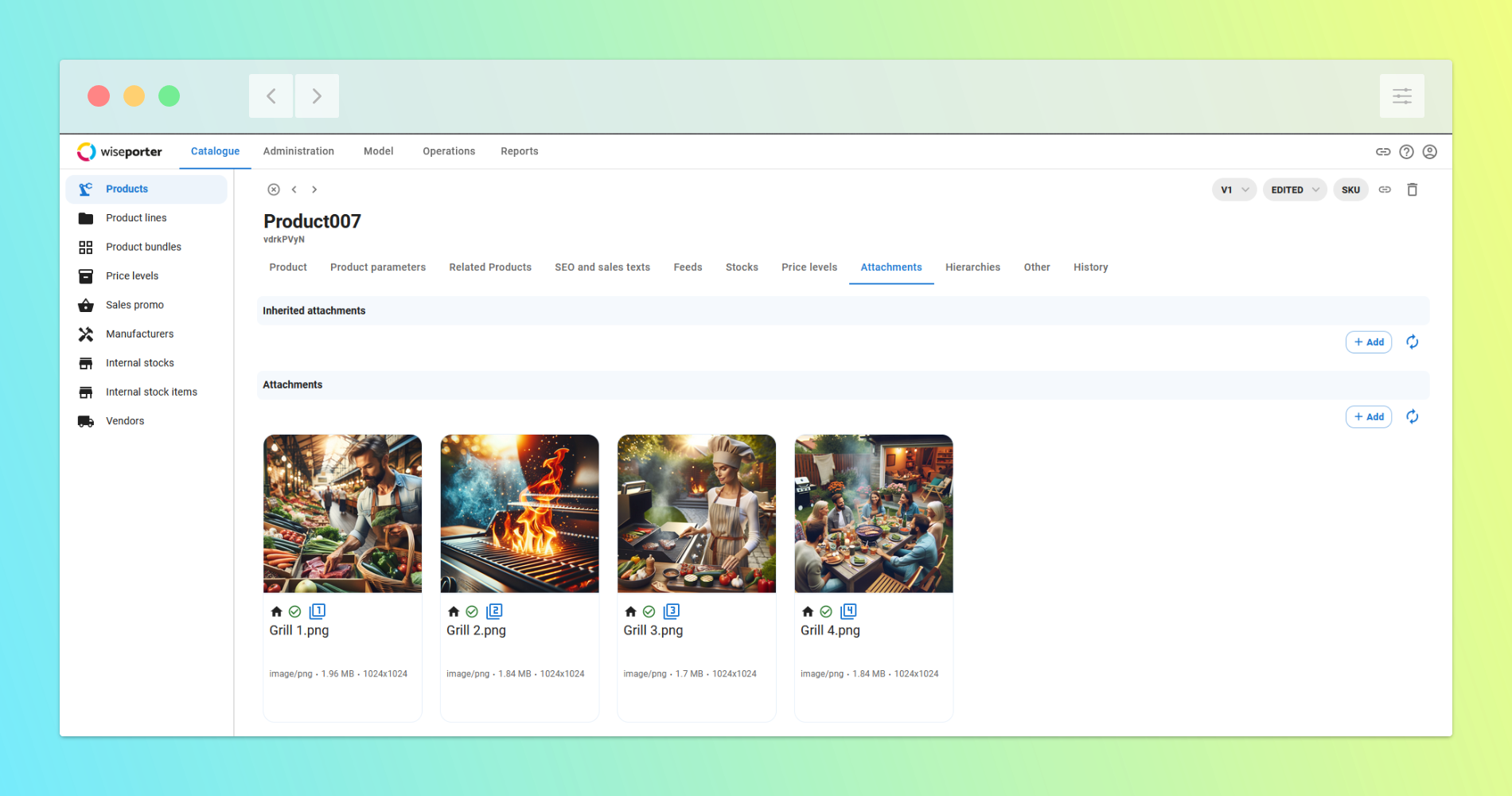Open the Administration menu
1512x796 pixels.
click(x=298, y=151)
